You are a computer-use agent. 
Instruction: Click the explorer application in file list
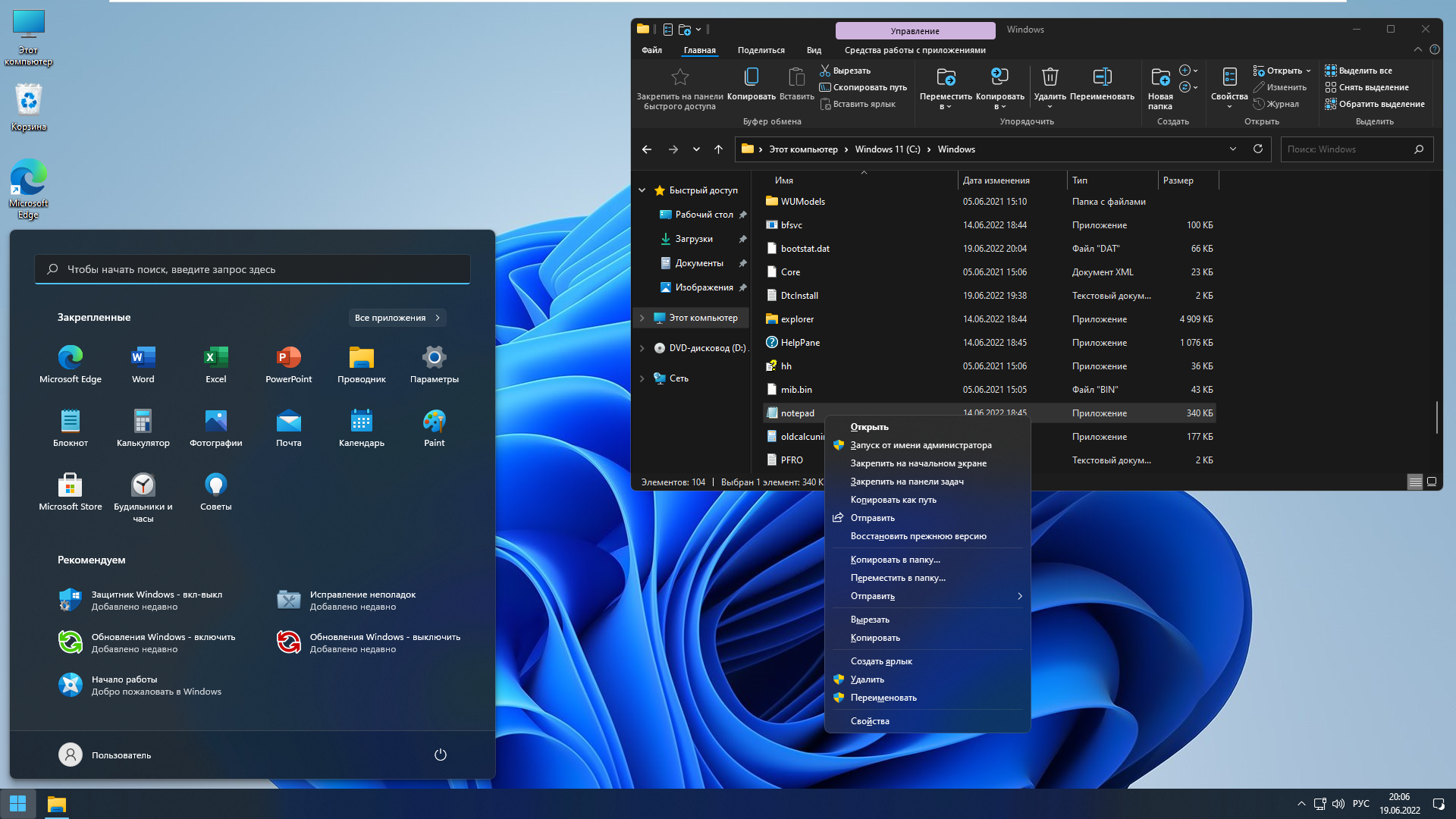tap(797, 318)
